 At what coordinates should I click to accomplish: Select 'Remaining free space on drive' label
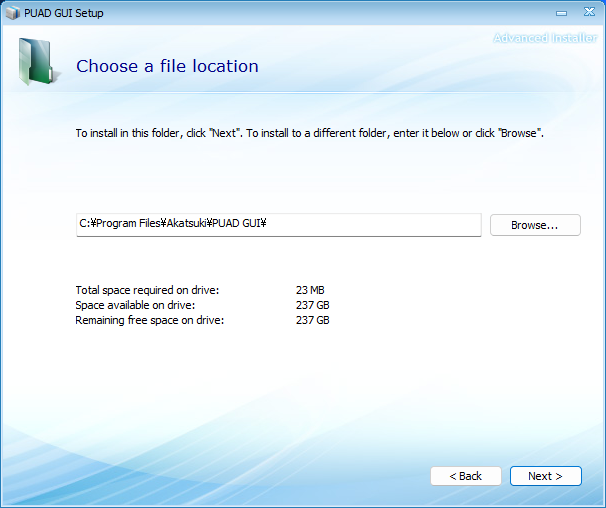(150, 320)
